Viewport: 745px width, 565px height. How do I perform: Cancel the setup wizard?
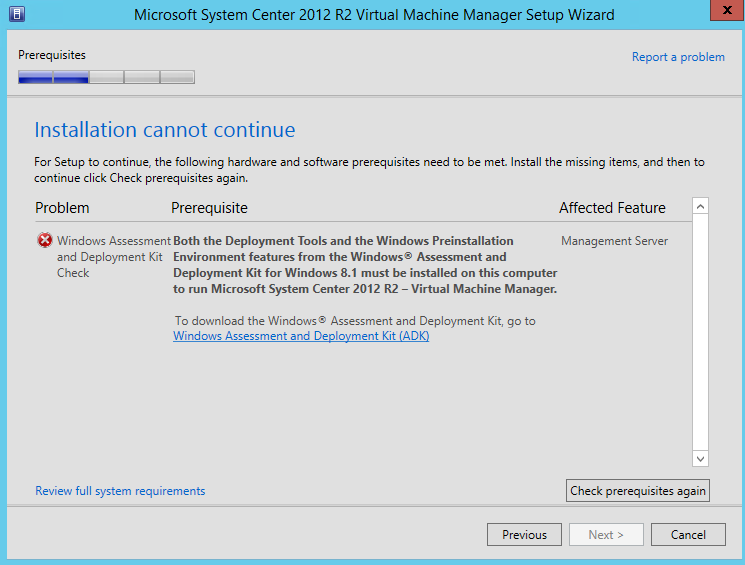coord(688,535)
